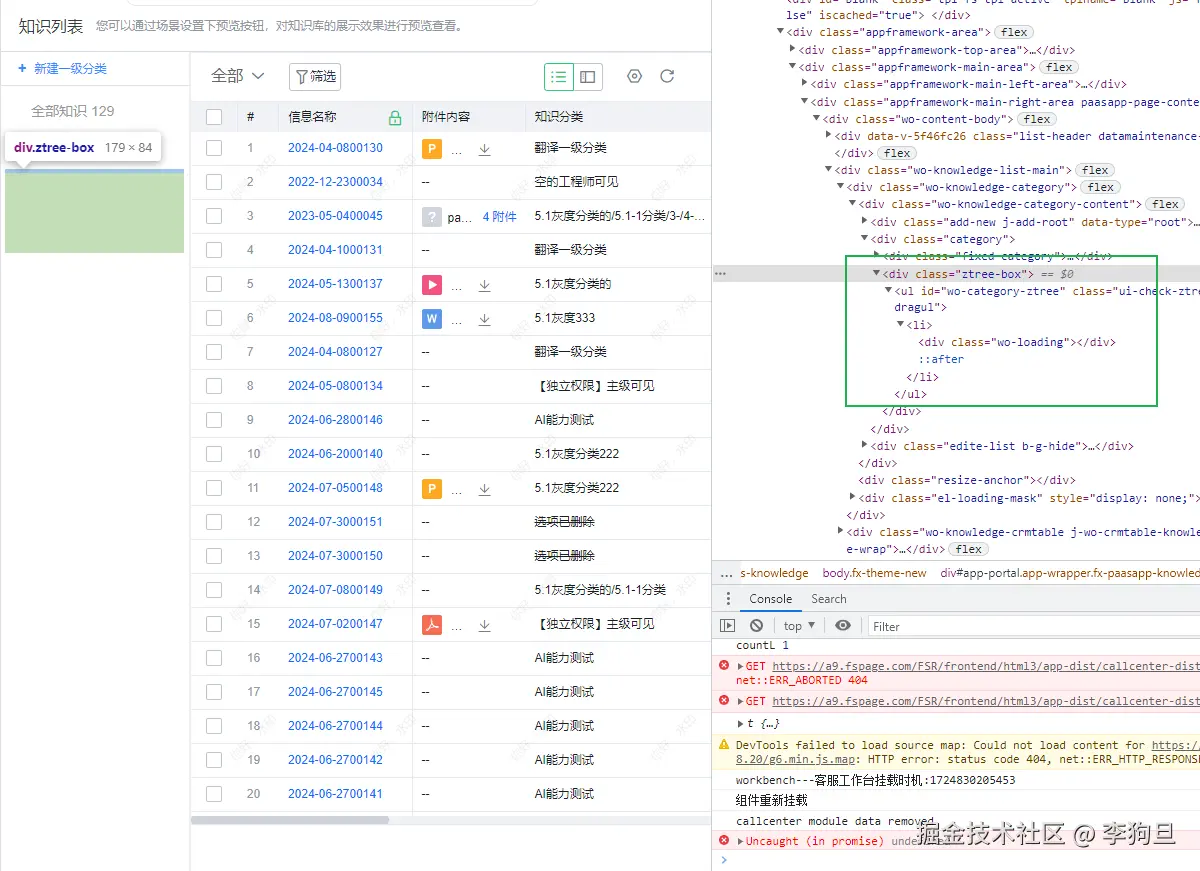This screenshot has width=1200, height=871.
Task: Expand the t {…} object in console
Action: pos(741,723)
